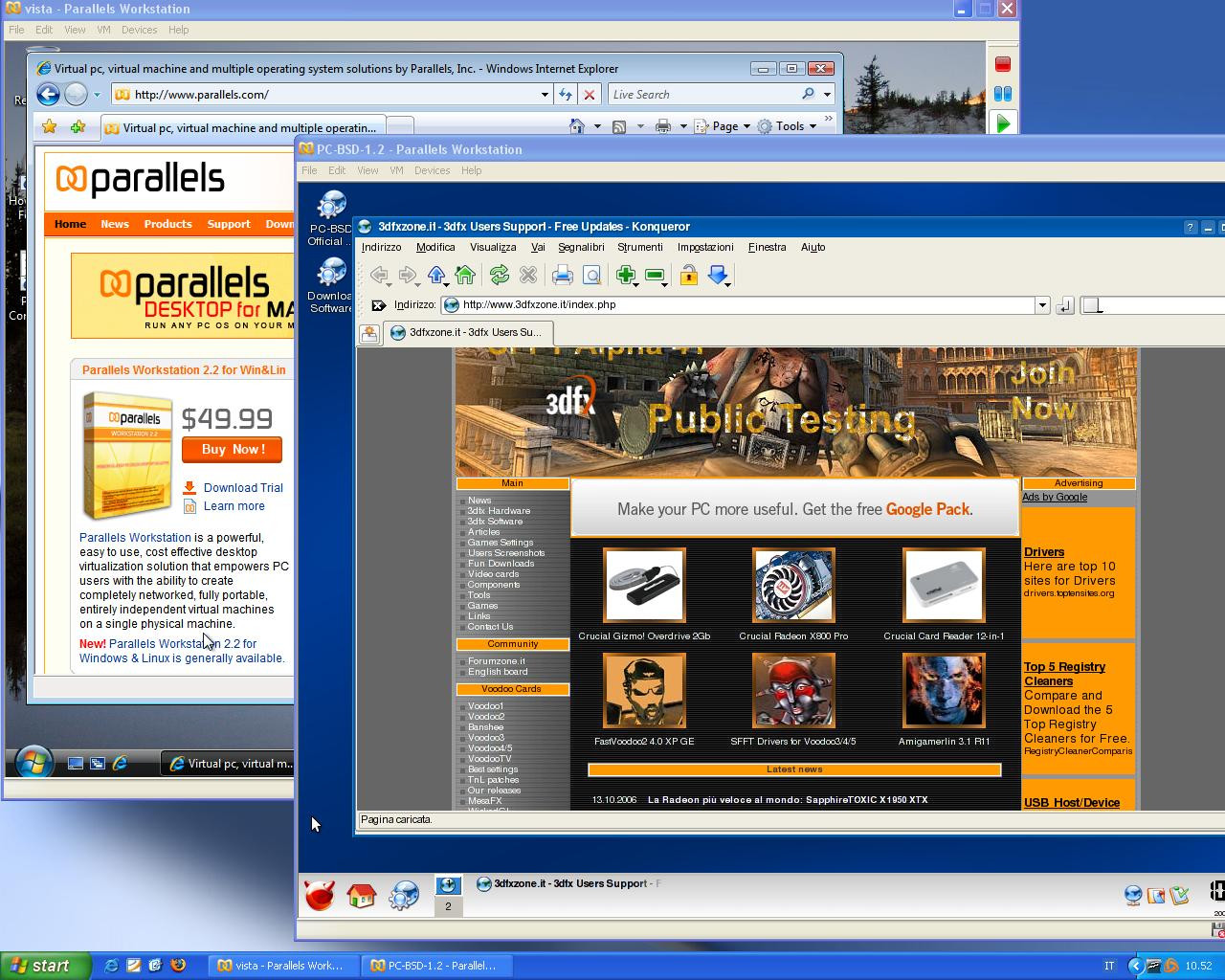Expand IE address bar dropdown arrow
Screen dimensions: 1225x980
tap(545, 94)
